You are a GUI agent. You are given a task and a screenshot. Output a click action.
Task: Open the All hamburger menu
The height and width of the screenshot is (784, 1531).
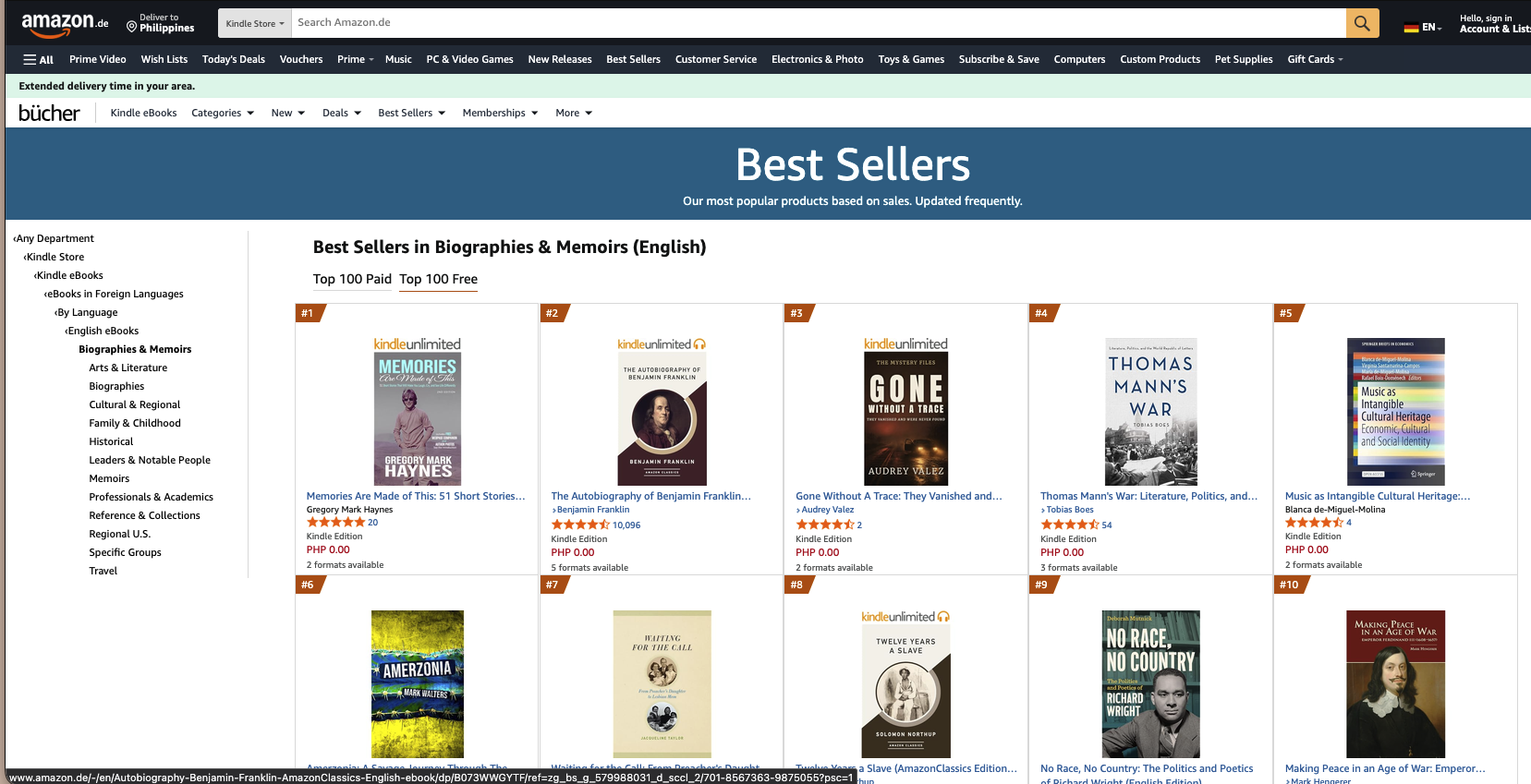[x=39, y=59]
